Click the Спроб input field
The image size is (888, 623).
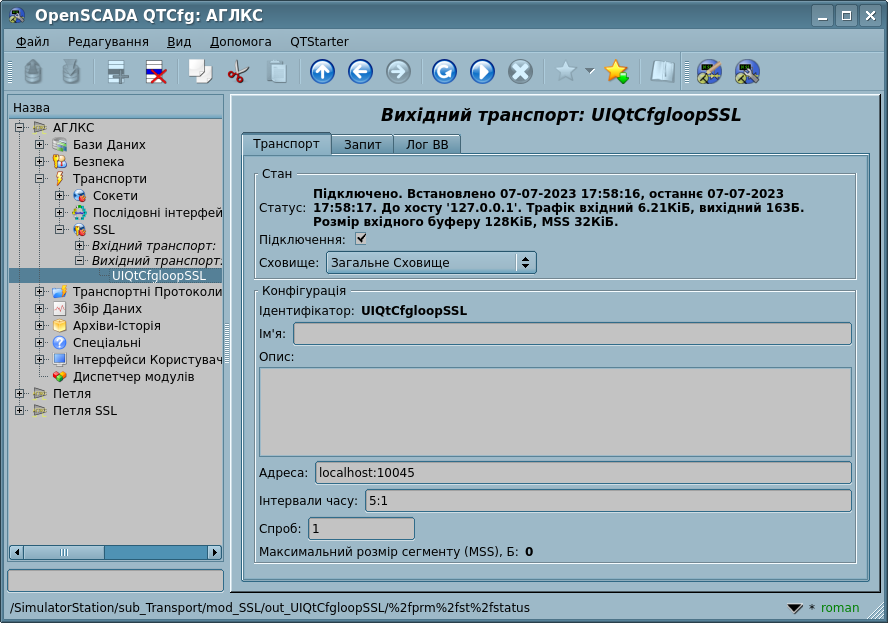coord(361,528)
